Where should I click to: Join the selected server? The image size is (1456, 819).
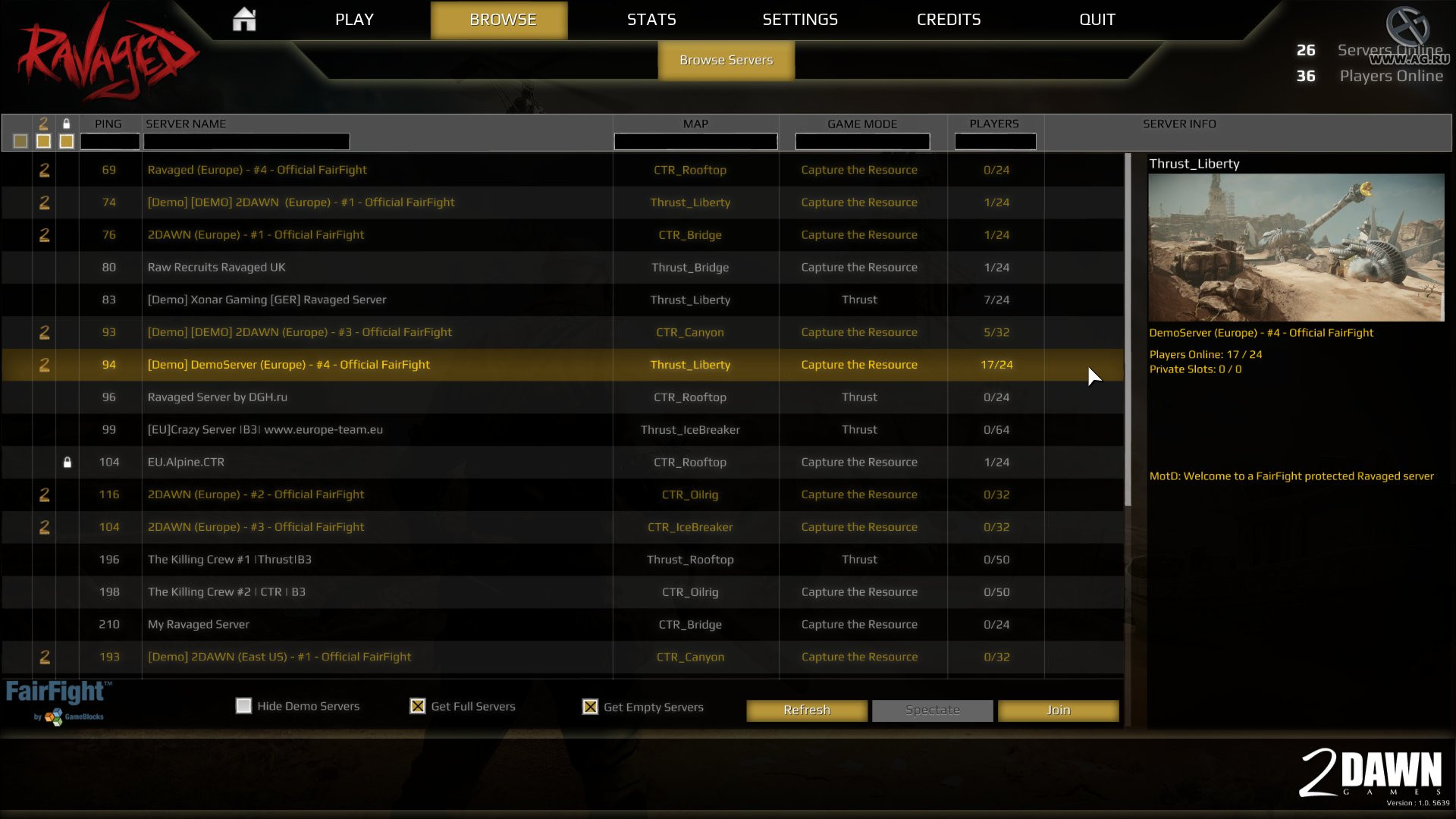pyautogui.click(x=1058, y=710)
